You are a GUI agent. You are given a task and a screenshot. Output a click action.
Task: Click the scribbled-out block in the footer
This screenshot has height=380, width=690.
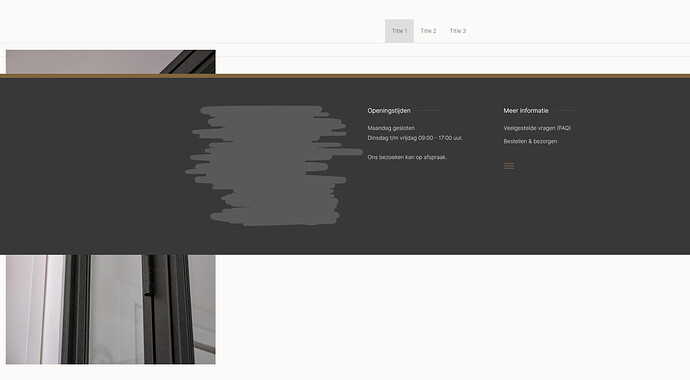click(x=273, y=165)
